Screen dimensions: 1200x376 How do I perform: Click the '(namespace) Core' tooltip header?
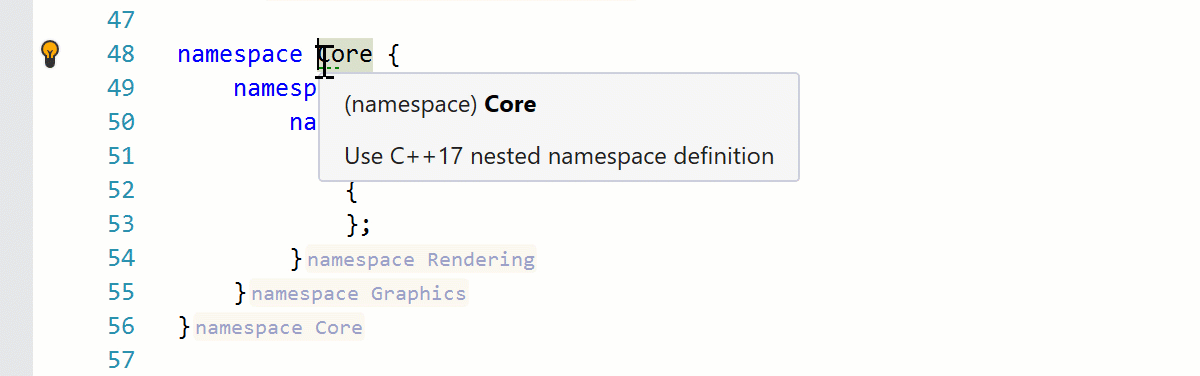[x=440, y=105]
